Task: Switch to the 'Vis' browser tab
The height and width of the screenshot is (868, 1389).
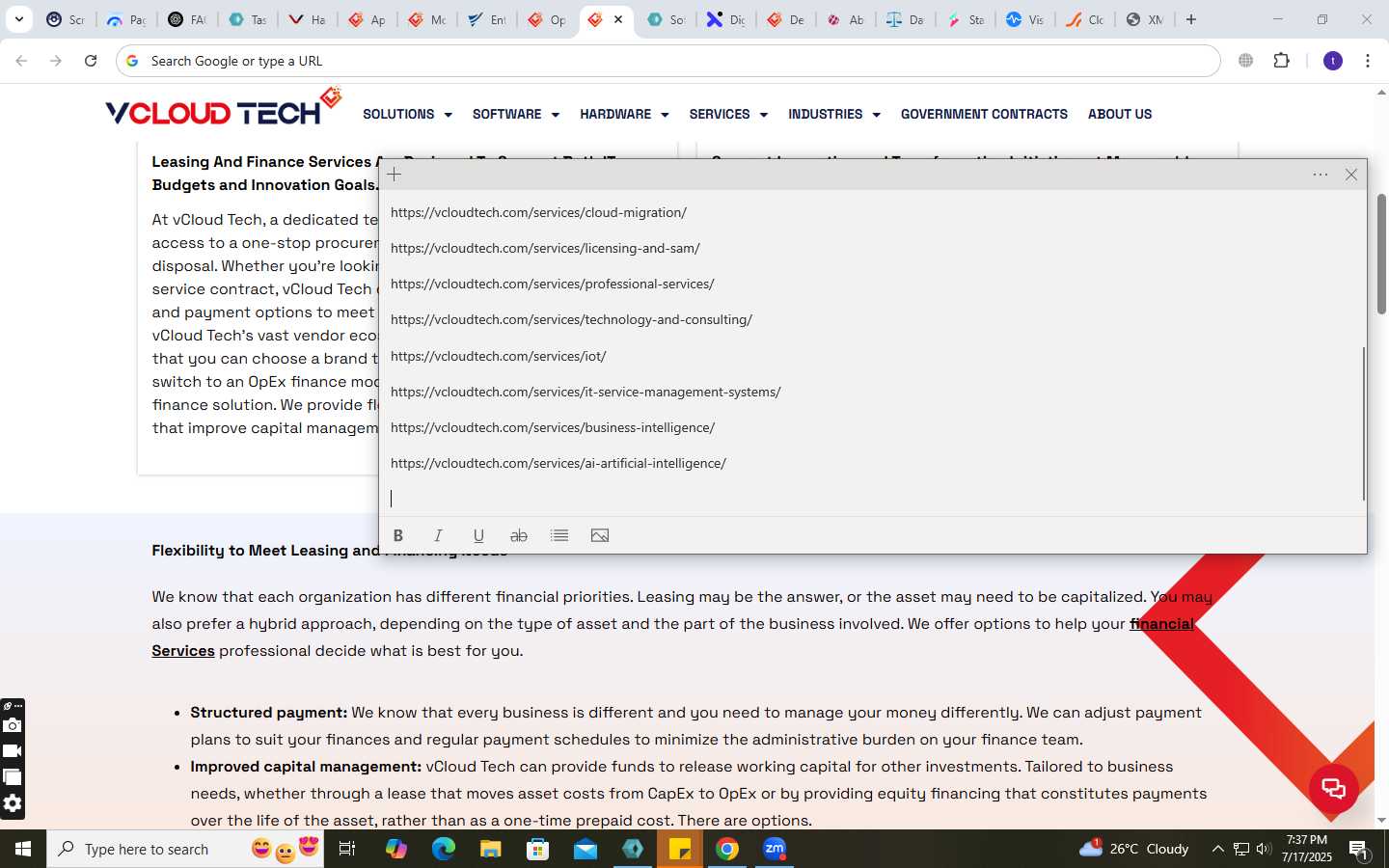Action: click(1024, 19)
